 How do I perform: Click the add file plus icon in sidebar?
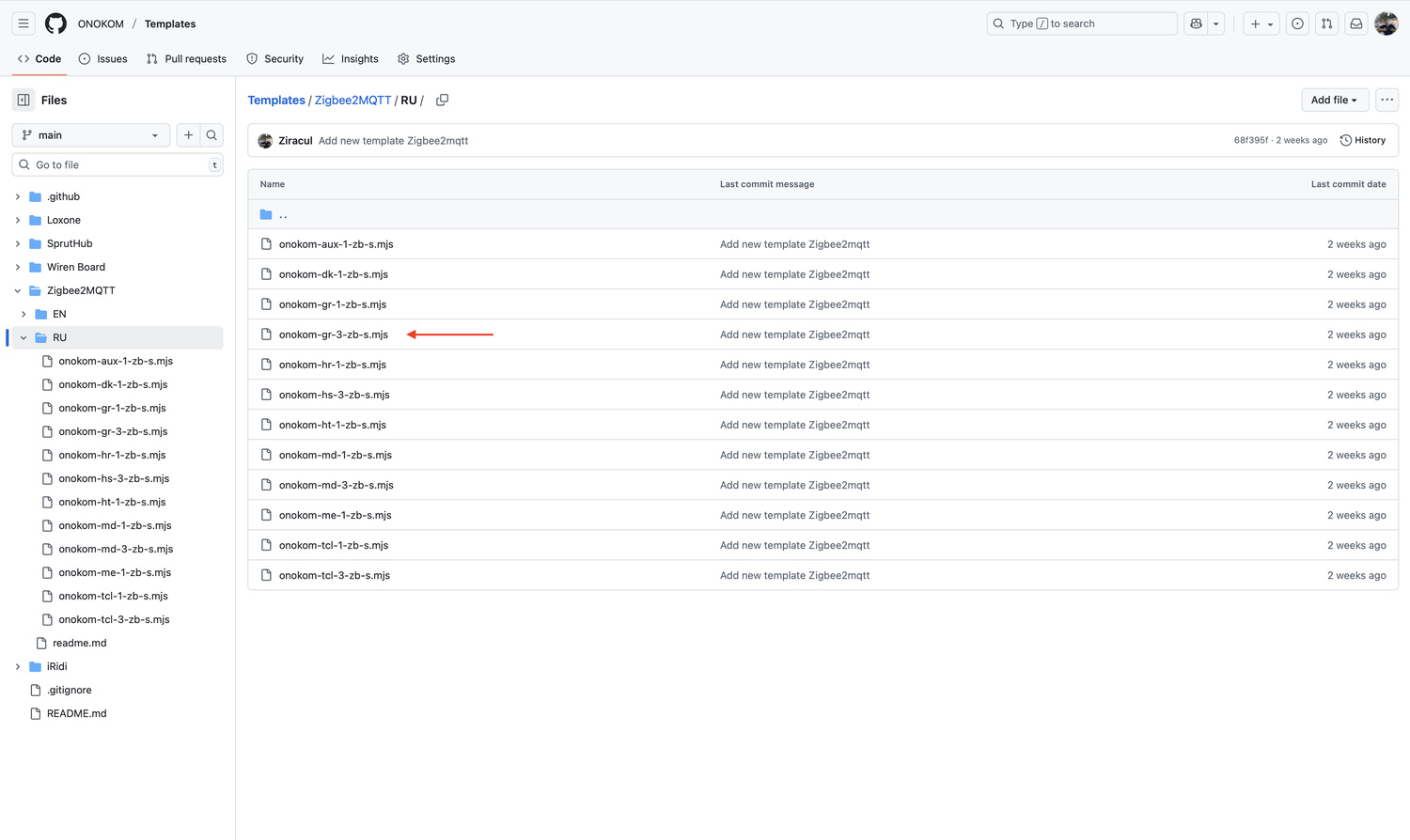pyautogui.click(x=189, y=135)
